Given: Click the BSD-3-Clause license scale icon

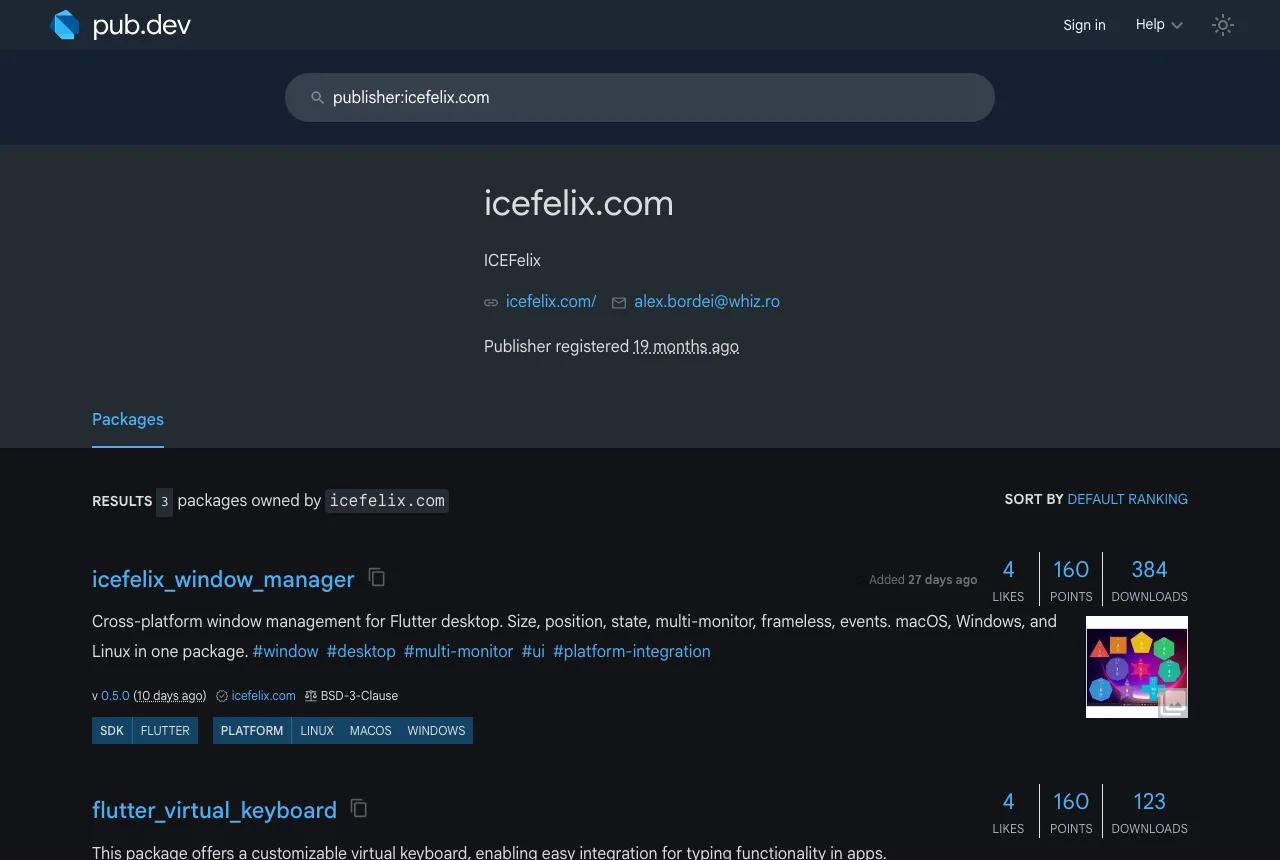Looking at the screenshot, I should [x=311, y=696].
